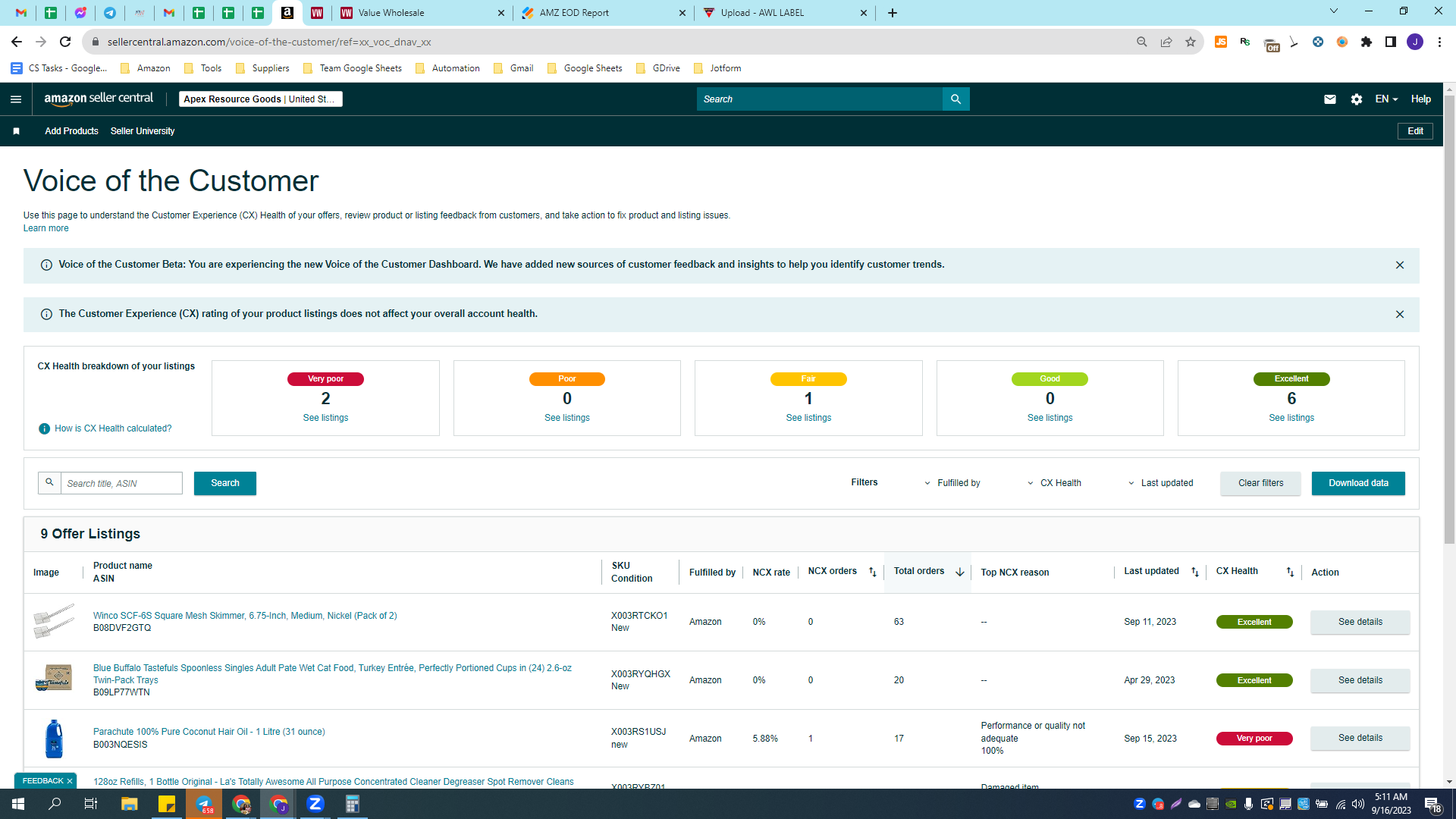The height and width of the screenshot is (819, 1456).
Task: Sort by NCX orders column arrows
Action: point(873,573)
